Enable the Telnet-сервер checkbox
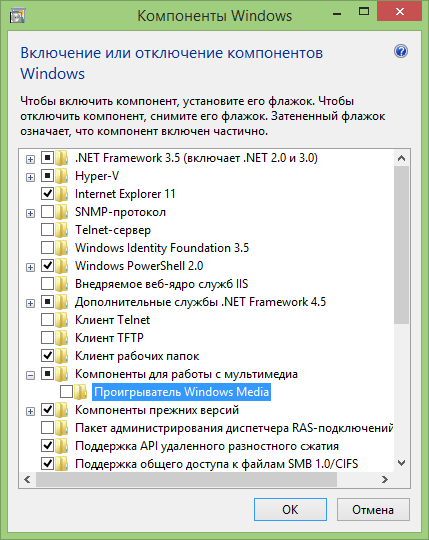The image size is (429, 540). (48, 230)
